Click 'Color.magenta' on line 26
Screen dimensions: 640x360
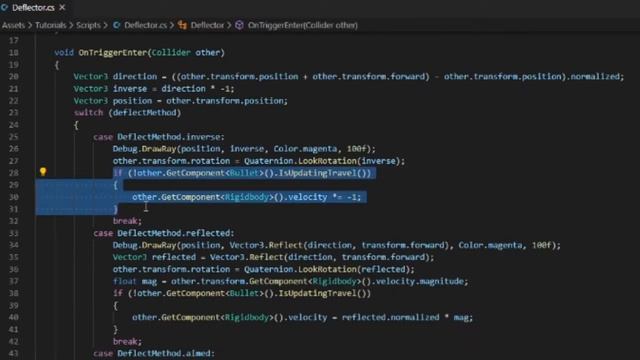305,149
